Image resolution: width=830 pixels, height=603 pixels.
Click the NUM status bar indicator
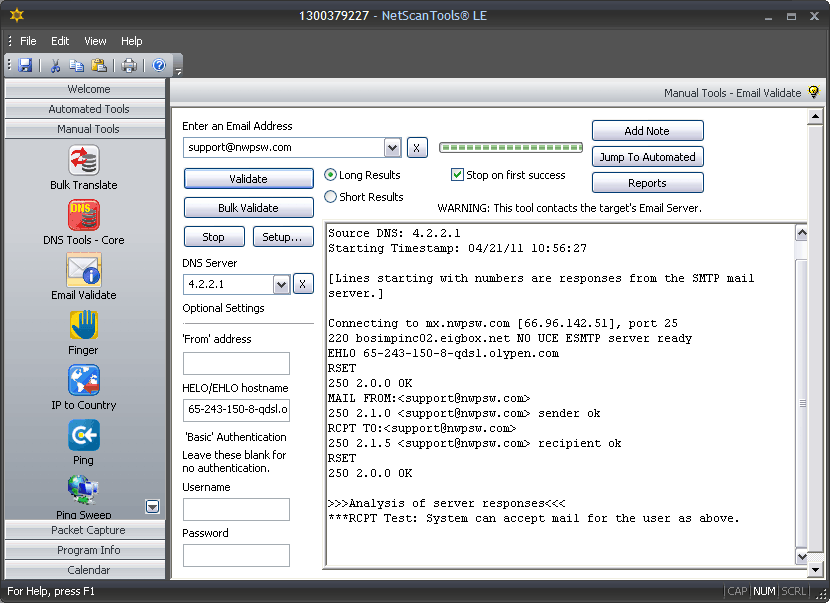[x=764, y=591]
